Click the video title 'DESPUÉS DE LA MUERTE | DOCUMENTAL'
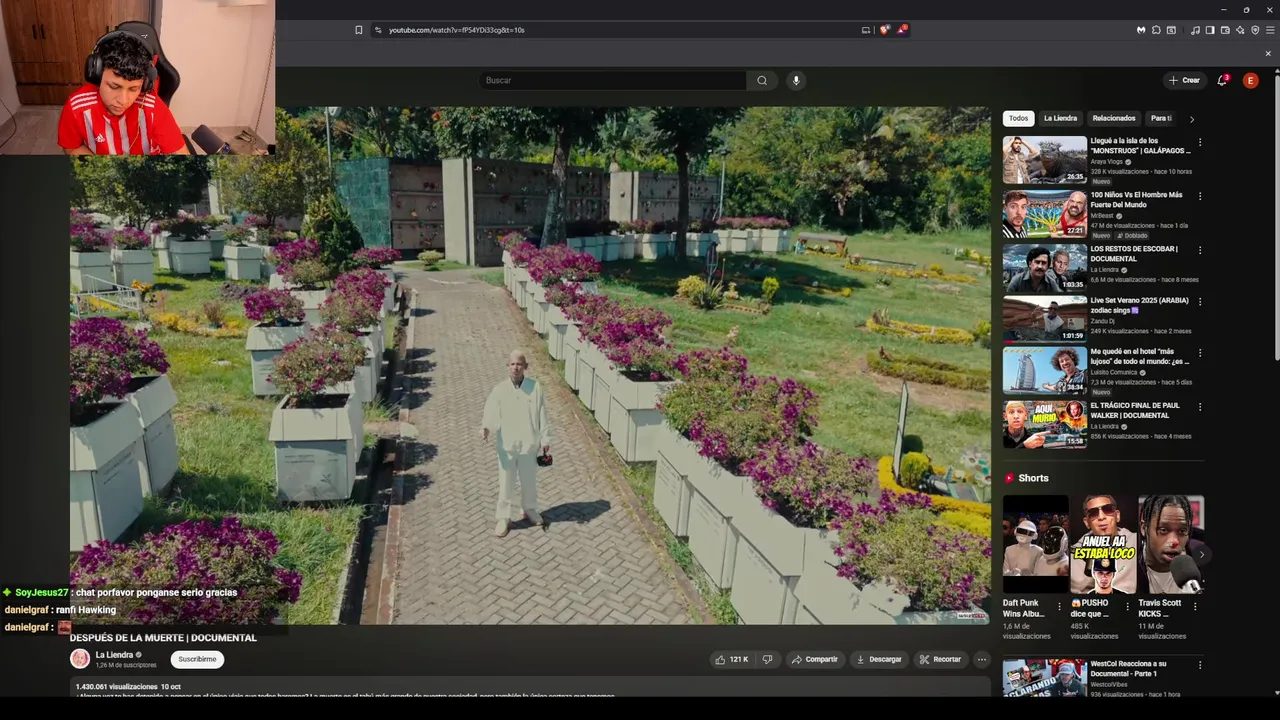 point(163,638)
